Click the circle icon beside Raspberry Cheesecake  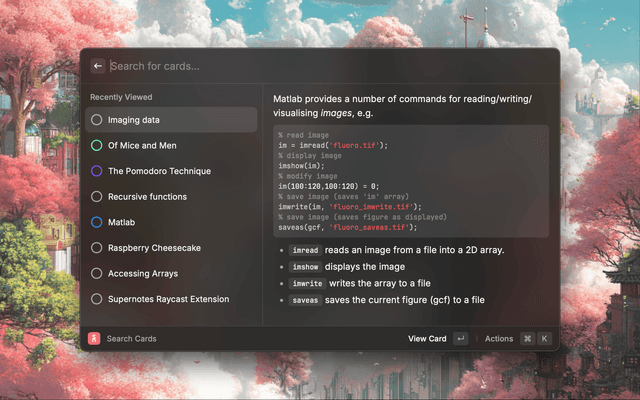pyautogui.click(x=96, y=248)
